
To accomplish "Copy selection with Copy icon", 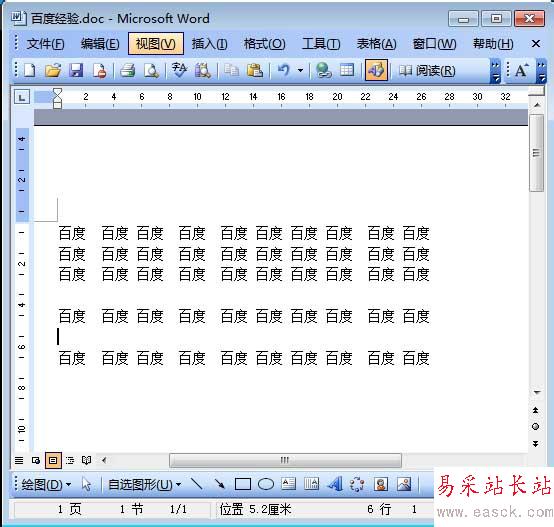I will coord(231,70).
